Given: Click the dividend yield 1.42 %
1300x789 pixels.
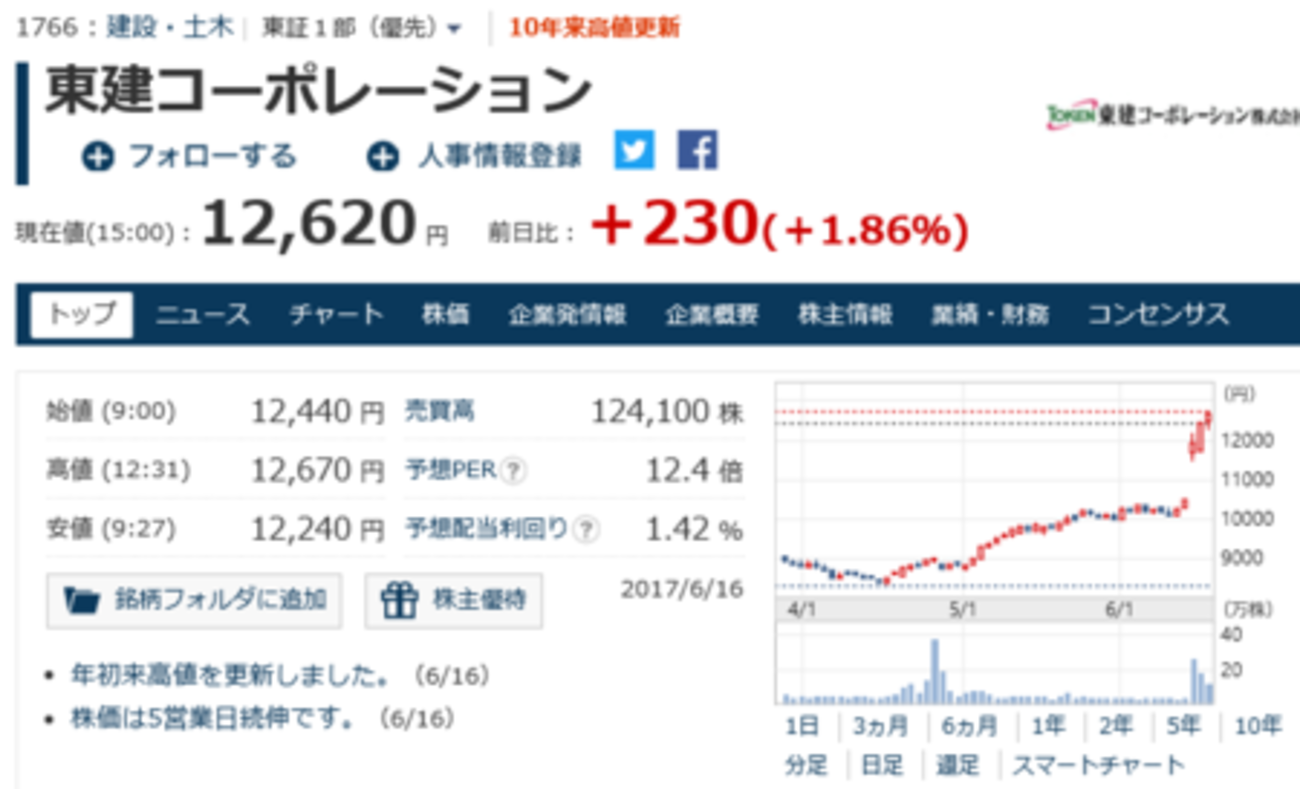Looking at the screenshot, I should pos(694,528).
